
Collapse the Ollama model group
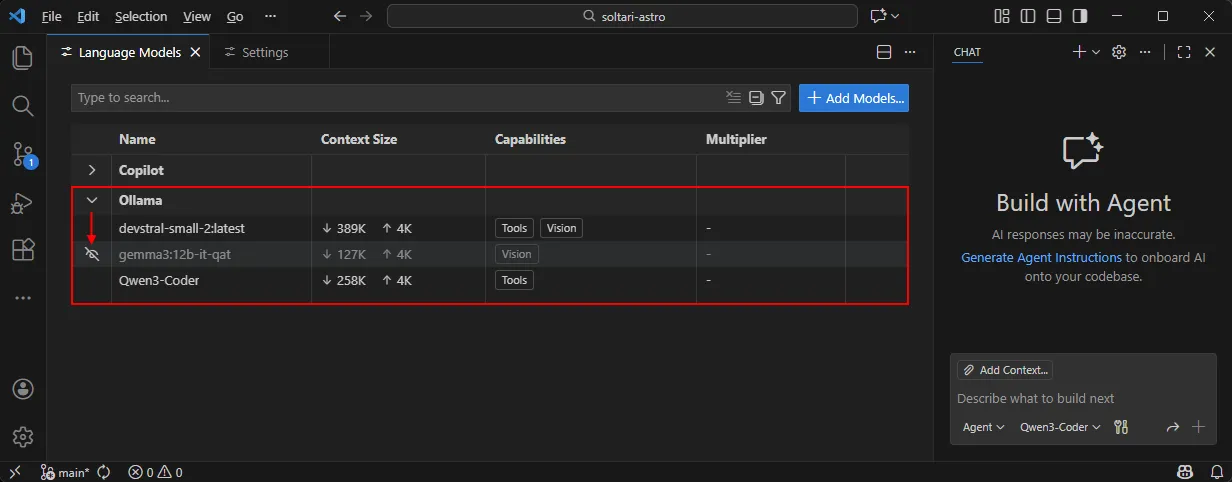click(x=92, y=200)
